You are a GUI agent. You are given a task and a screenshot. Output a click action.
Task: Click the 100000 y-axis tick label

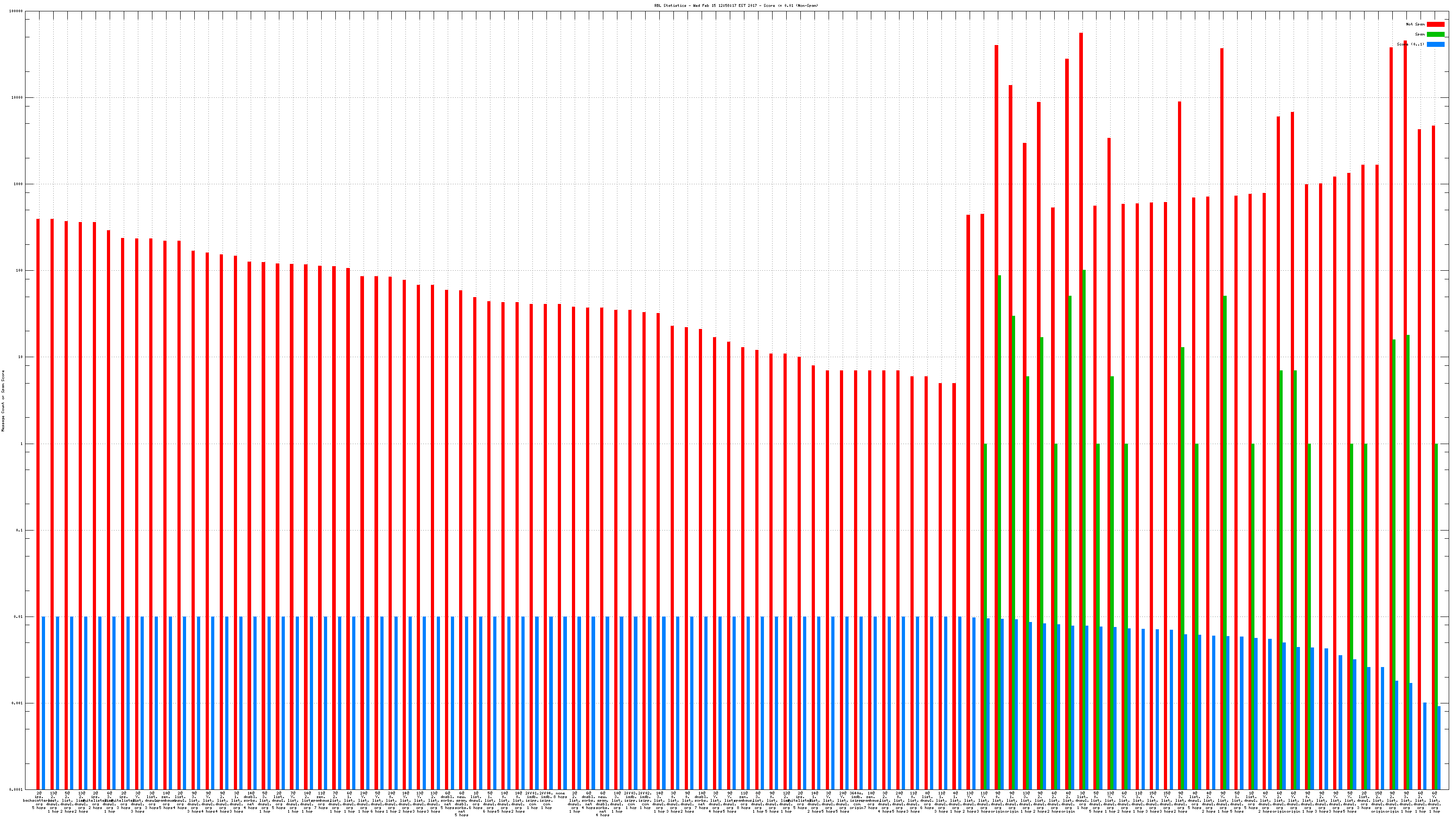tap(16, 11)
